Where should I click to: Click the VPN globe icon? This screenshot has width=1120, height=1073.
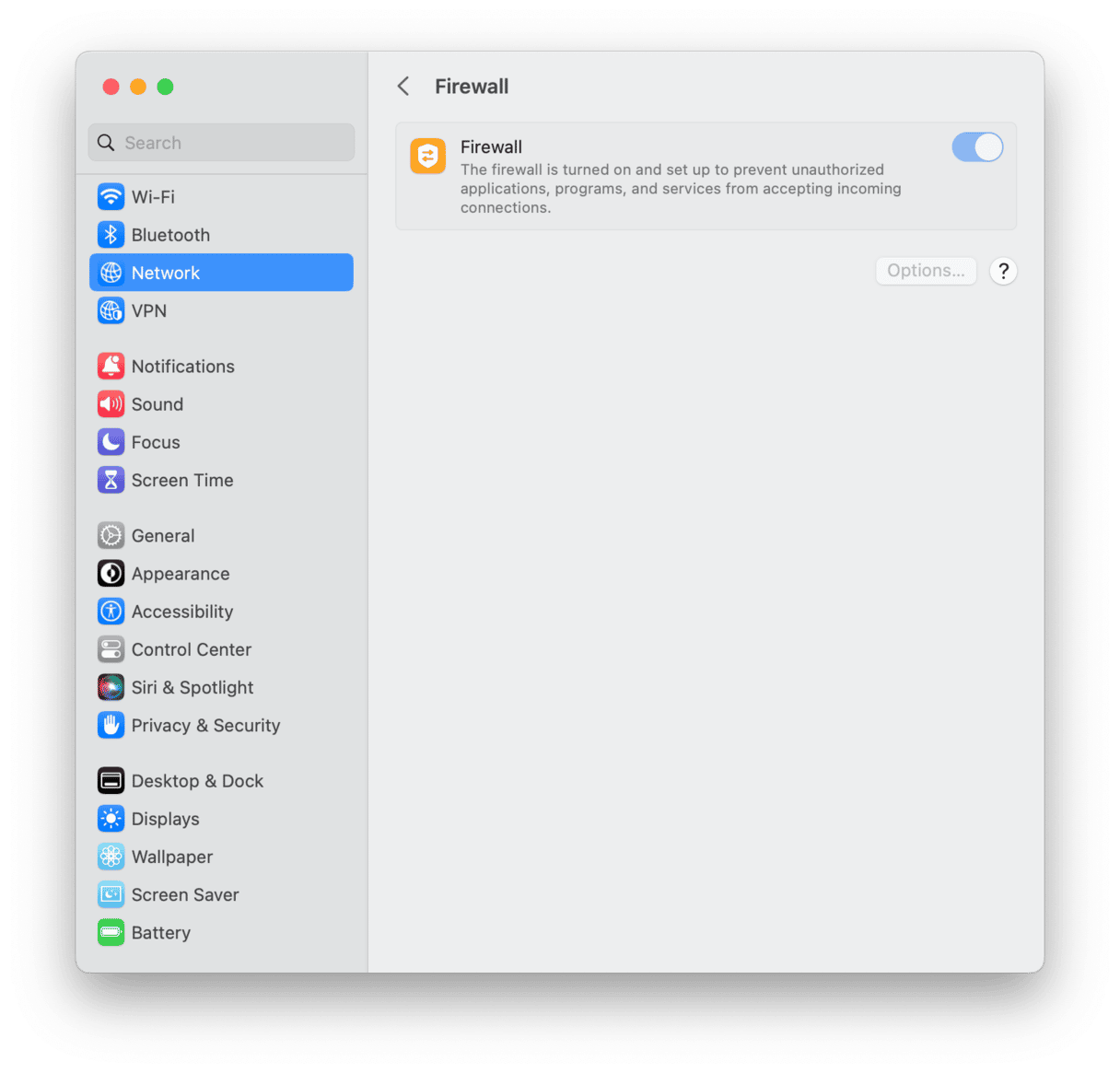(x=111, y=310)
